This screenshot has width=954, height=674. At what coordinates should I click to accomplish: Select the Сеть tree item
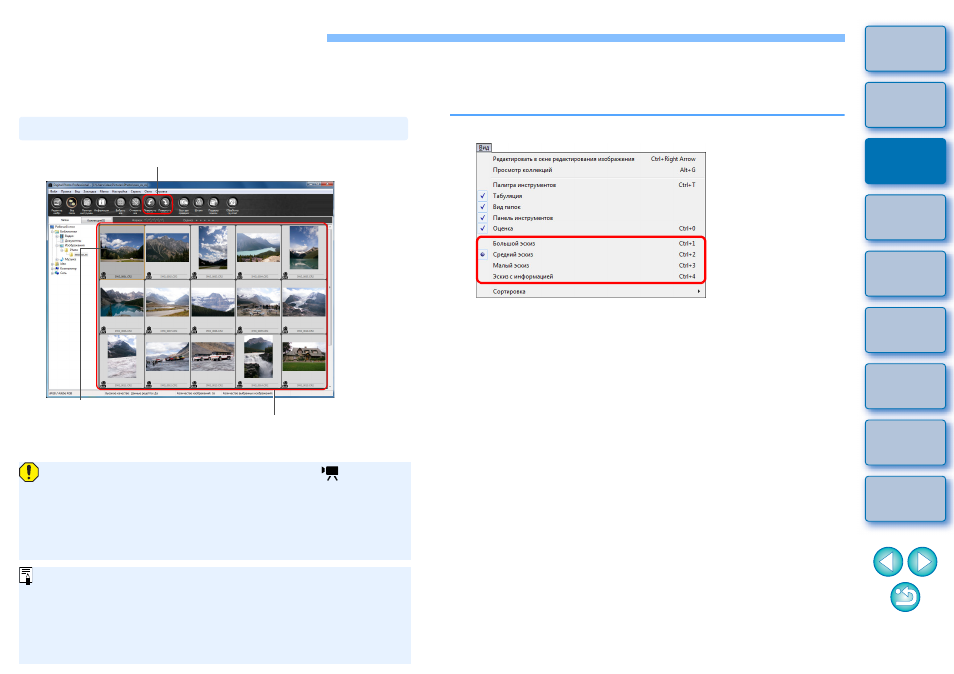(x=63, y=273)
